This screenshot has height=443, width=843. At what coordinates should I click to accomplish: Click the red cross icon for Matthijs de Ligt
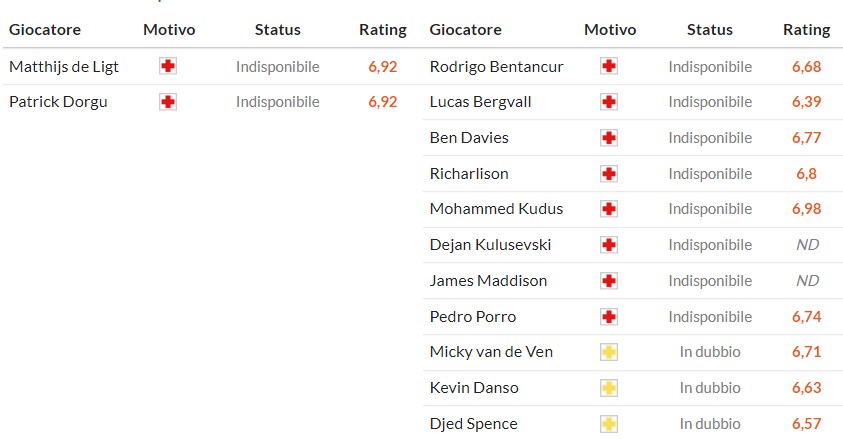(x=168, y=67)
